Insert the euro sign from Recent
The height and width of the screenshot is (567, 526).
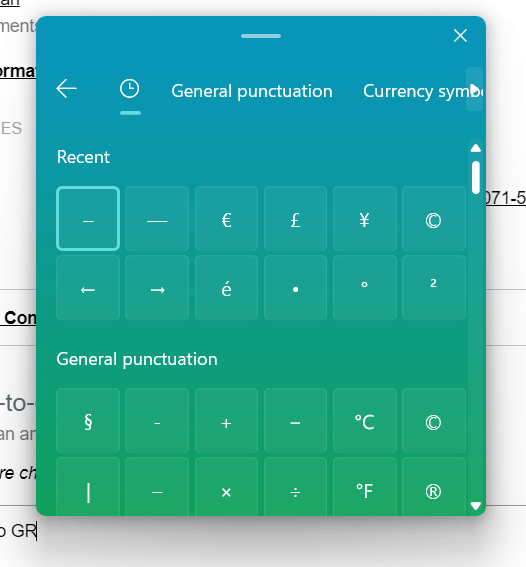[226, 219]
